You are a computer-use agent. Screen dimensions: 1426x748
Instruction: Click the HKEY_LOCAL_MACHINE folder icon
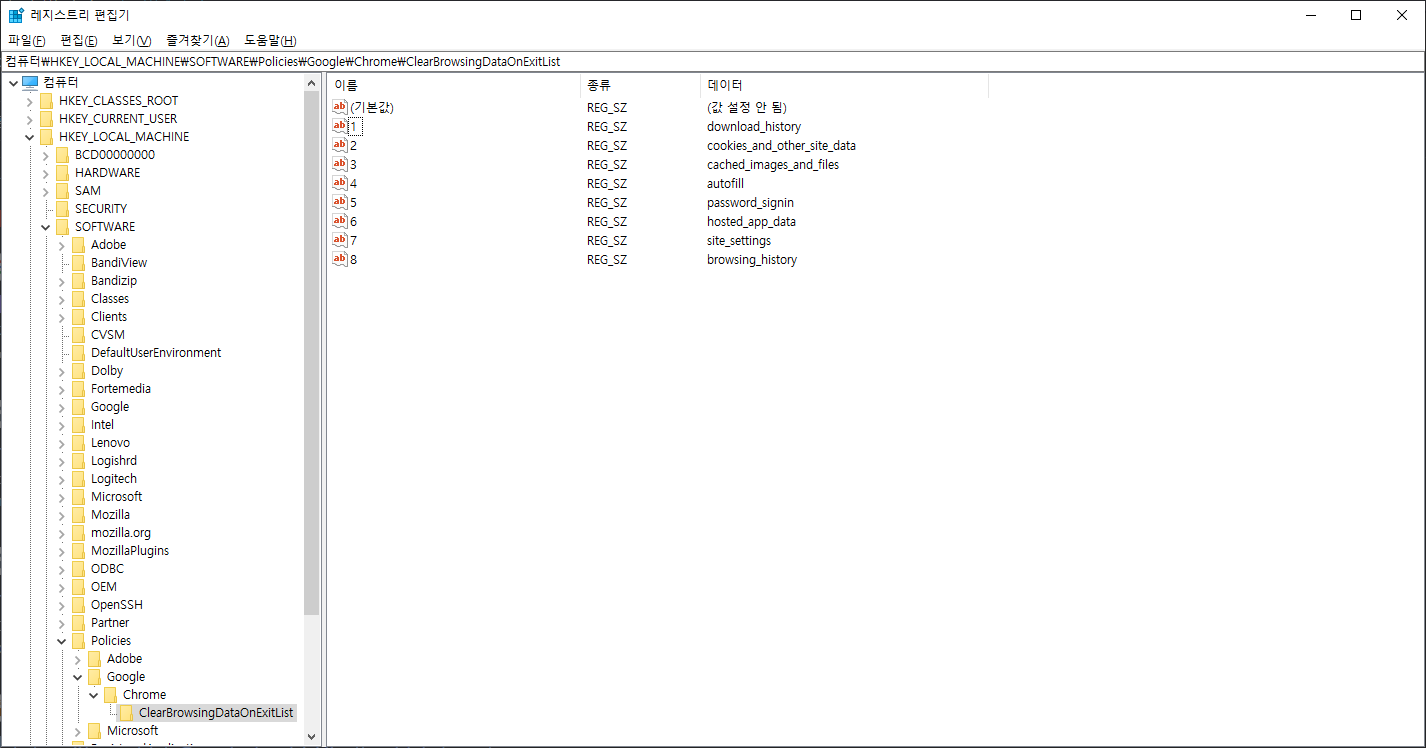pos(46,136)
